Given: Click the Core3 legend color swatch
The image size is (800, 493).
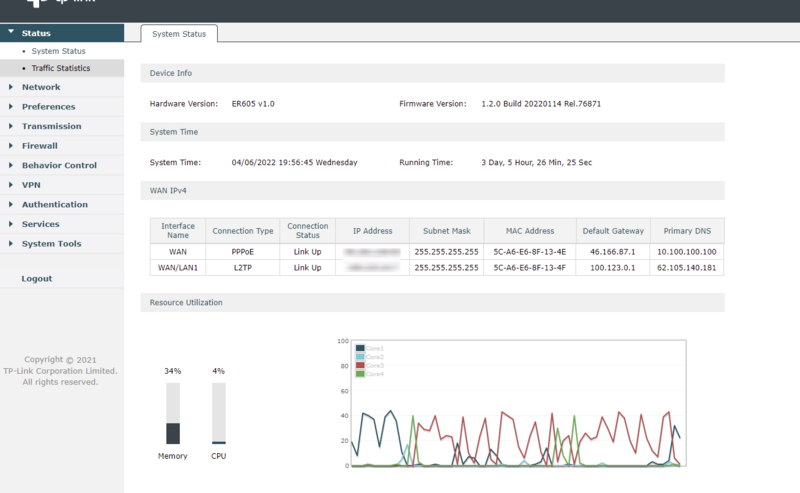Looking at the screenshot, I should (360, 365).
